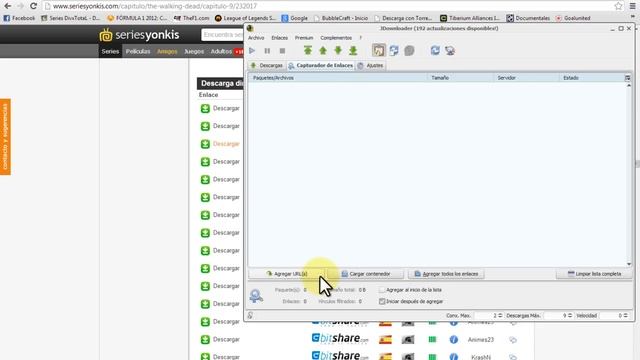The image size is (640, 360).
Task: Open the table column settings icon
Action: (x=628, y=78)
